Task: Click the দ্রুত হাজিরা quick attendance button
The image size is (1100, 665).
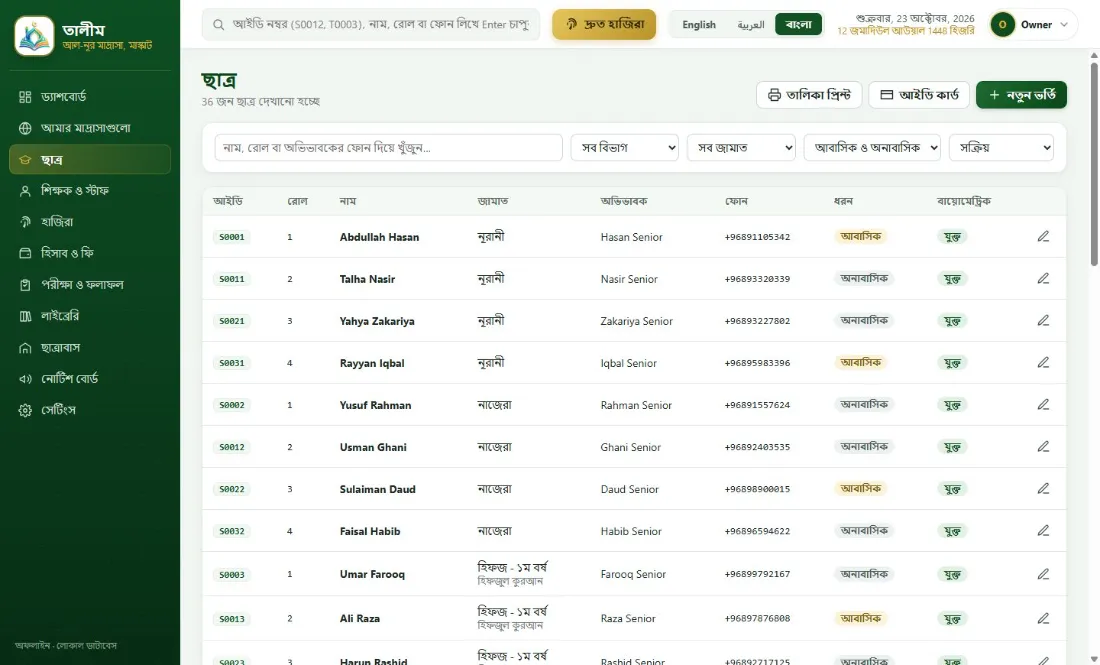Action: point(604,25)
